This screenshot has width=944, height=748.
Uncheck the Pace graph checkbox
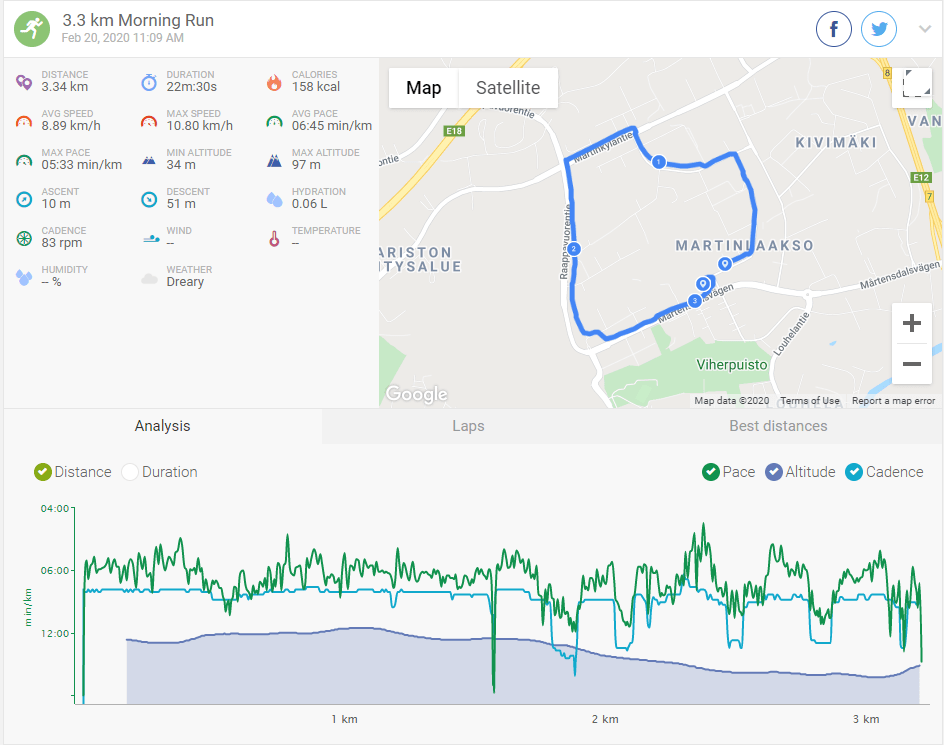pos(711,472)
